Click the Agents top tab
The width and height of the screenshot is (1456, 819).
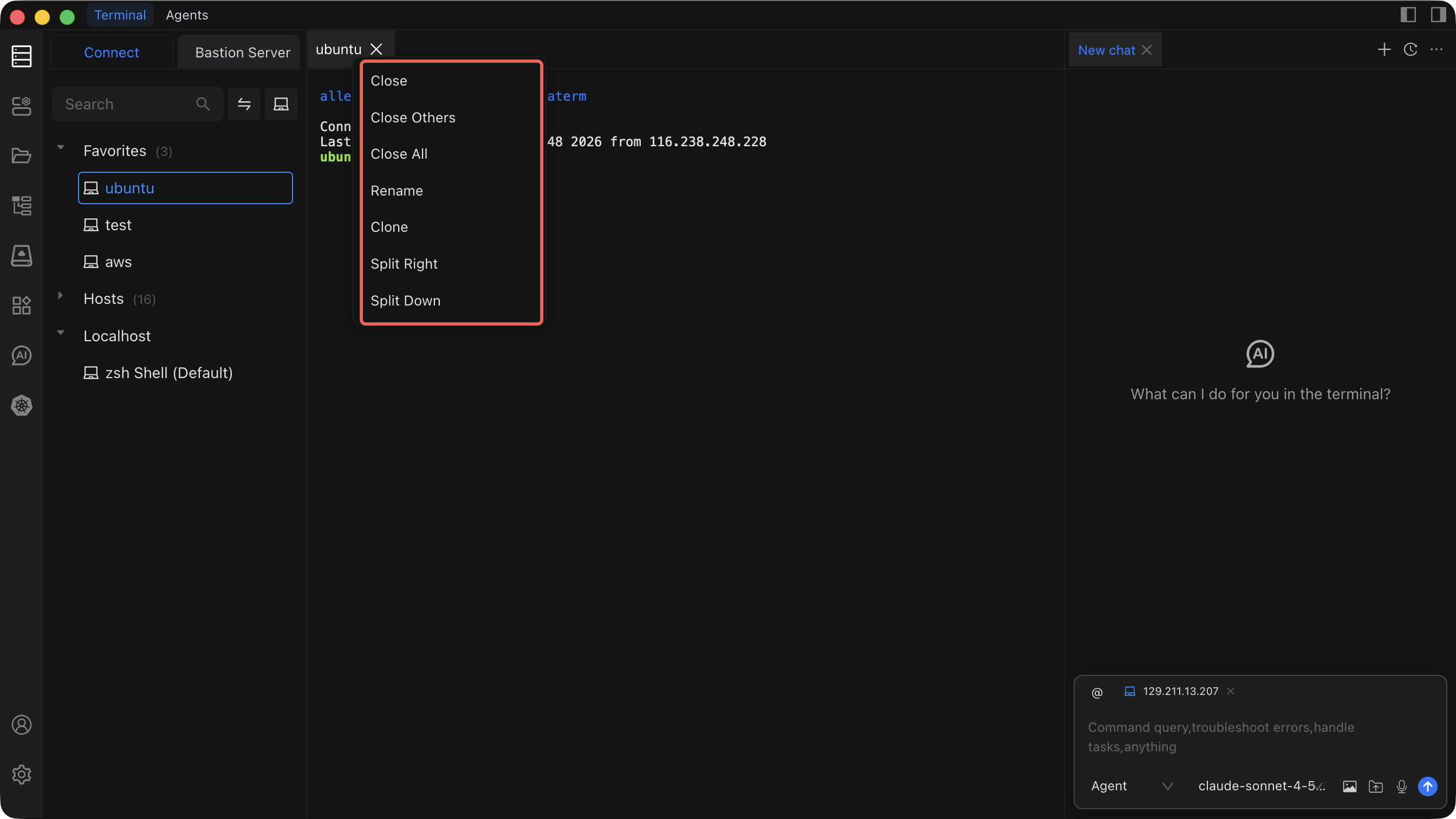(x=186, y=15)
